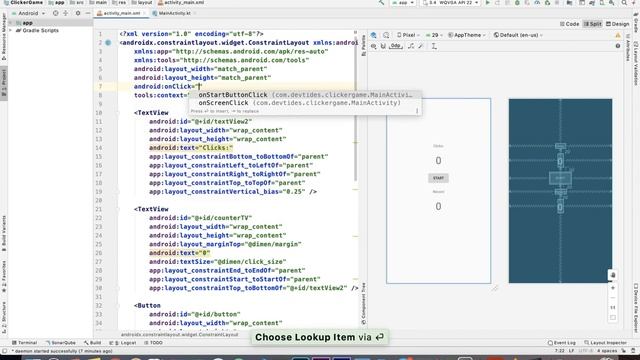Screen dimensions: 640x360
Task: Open the Android project view dropdown
Action: 29,13
